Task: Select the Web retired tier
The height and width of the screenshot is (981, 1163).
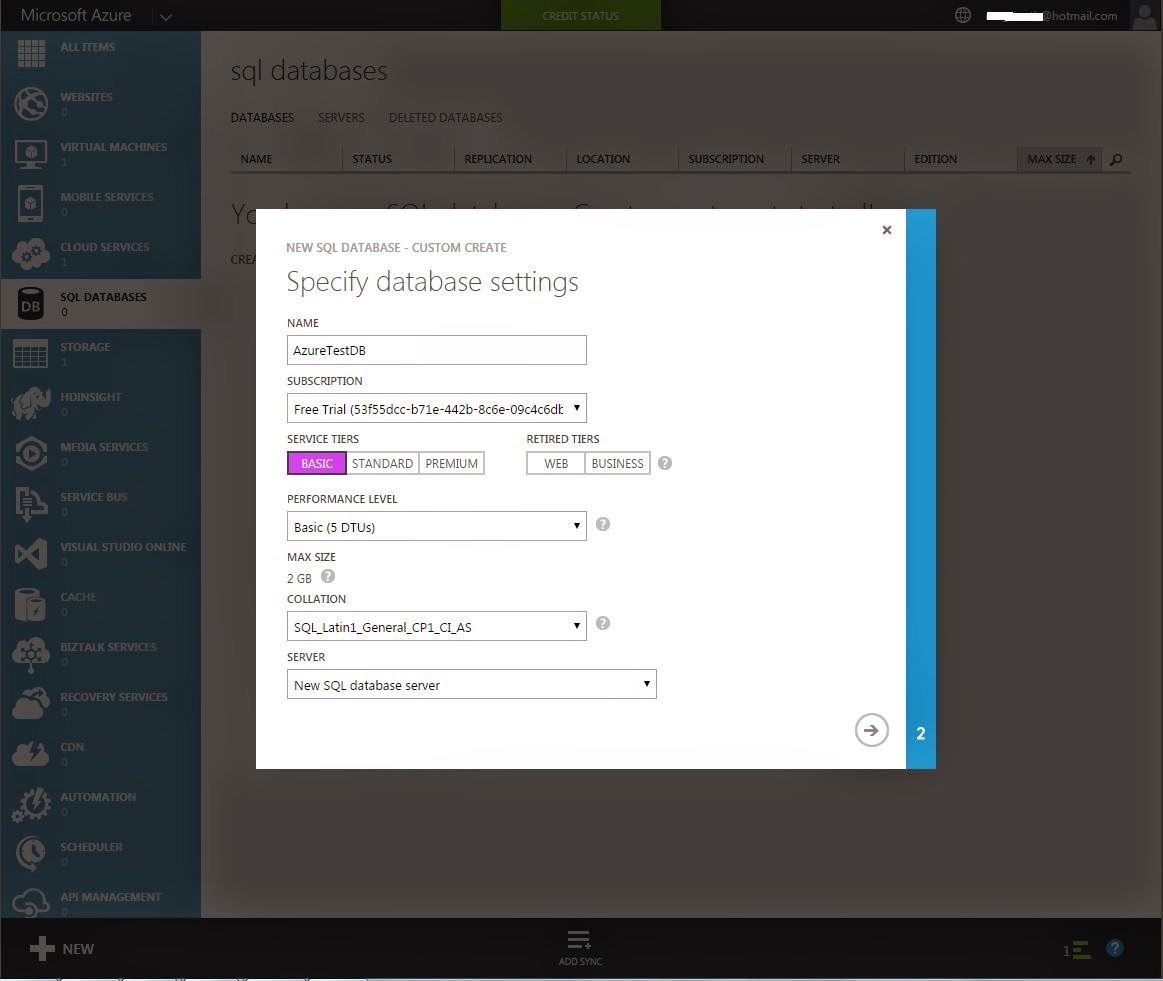Action: 556,463
